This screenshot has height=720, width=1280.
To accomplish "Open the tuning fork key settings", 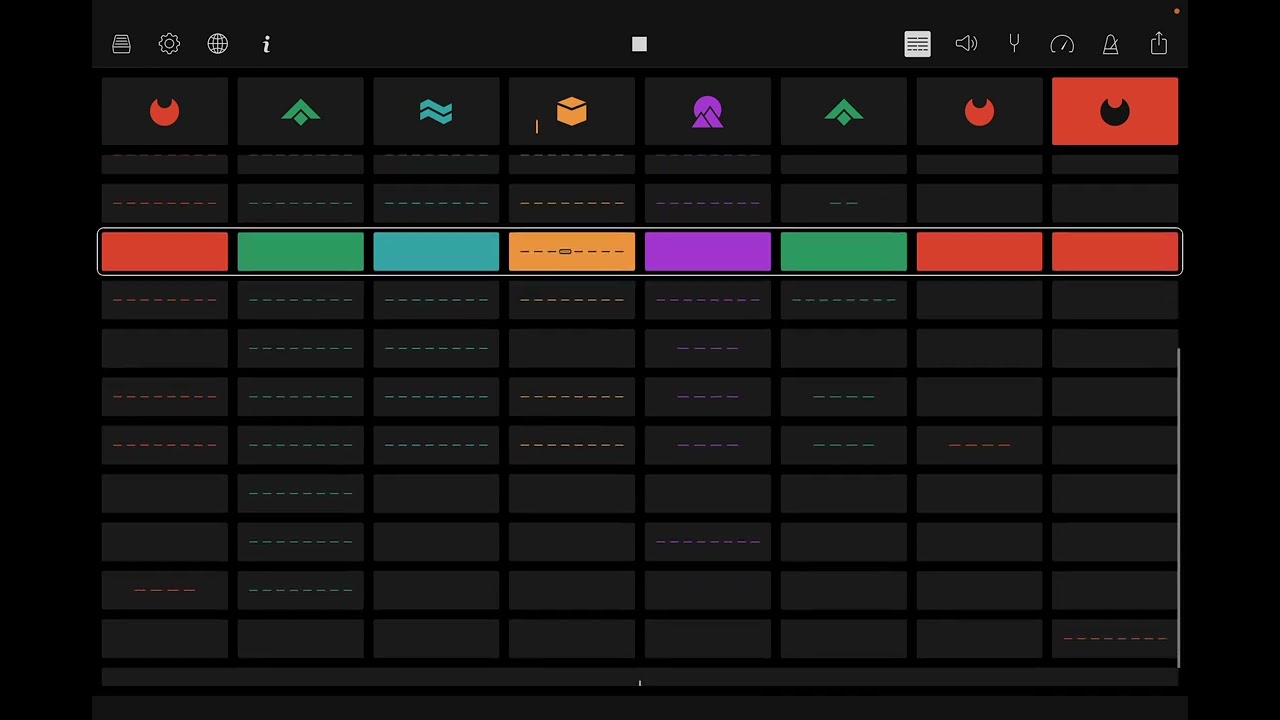I will point(1014,44).
